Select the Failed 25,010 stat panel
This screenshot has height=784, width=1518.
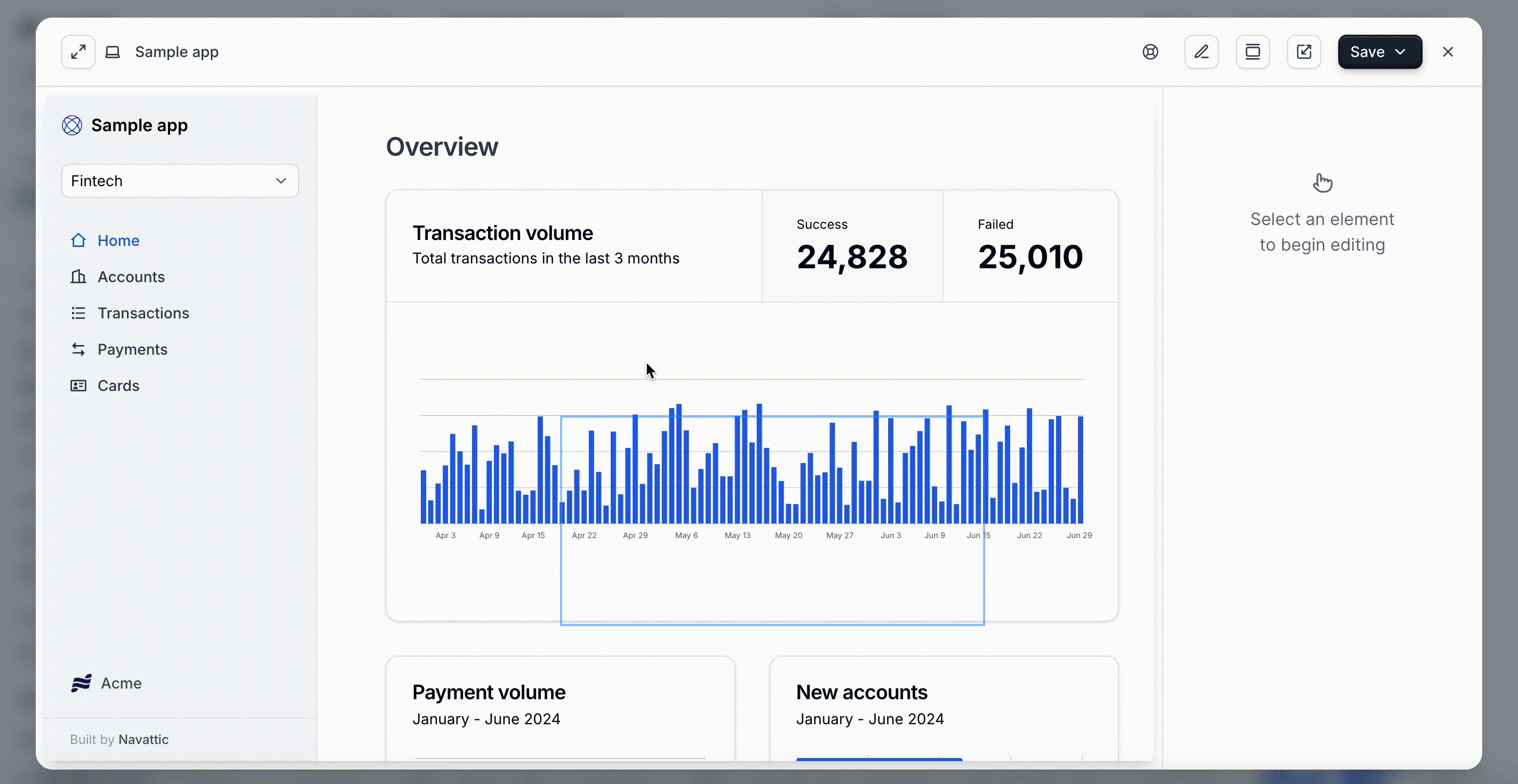point(1029,246)
